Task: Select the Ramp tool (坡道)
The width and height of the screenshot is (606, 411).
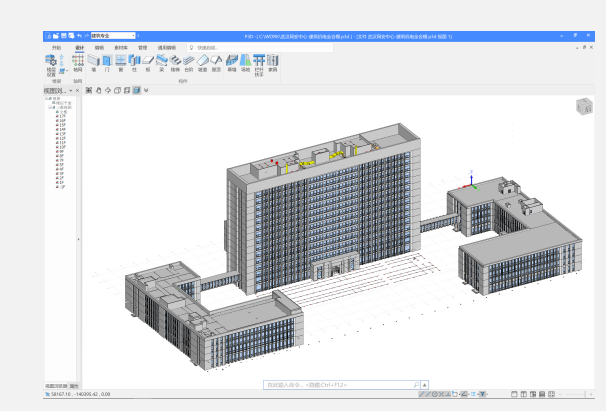Action: 203,63
